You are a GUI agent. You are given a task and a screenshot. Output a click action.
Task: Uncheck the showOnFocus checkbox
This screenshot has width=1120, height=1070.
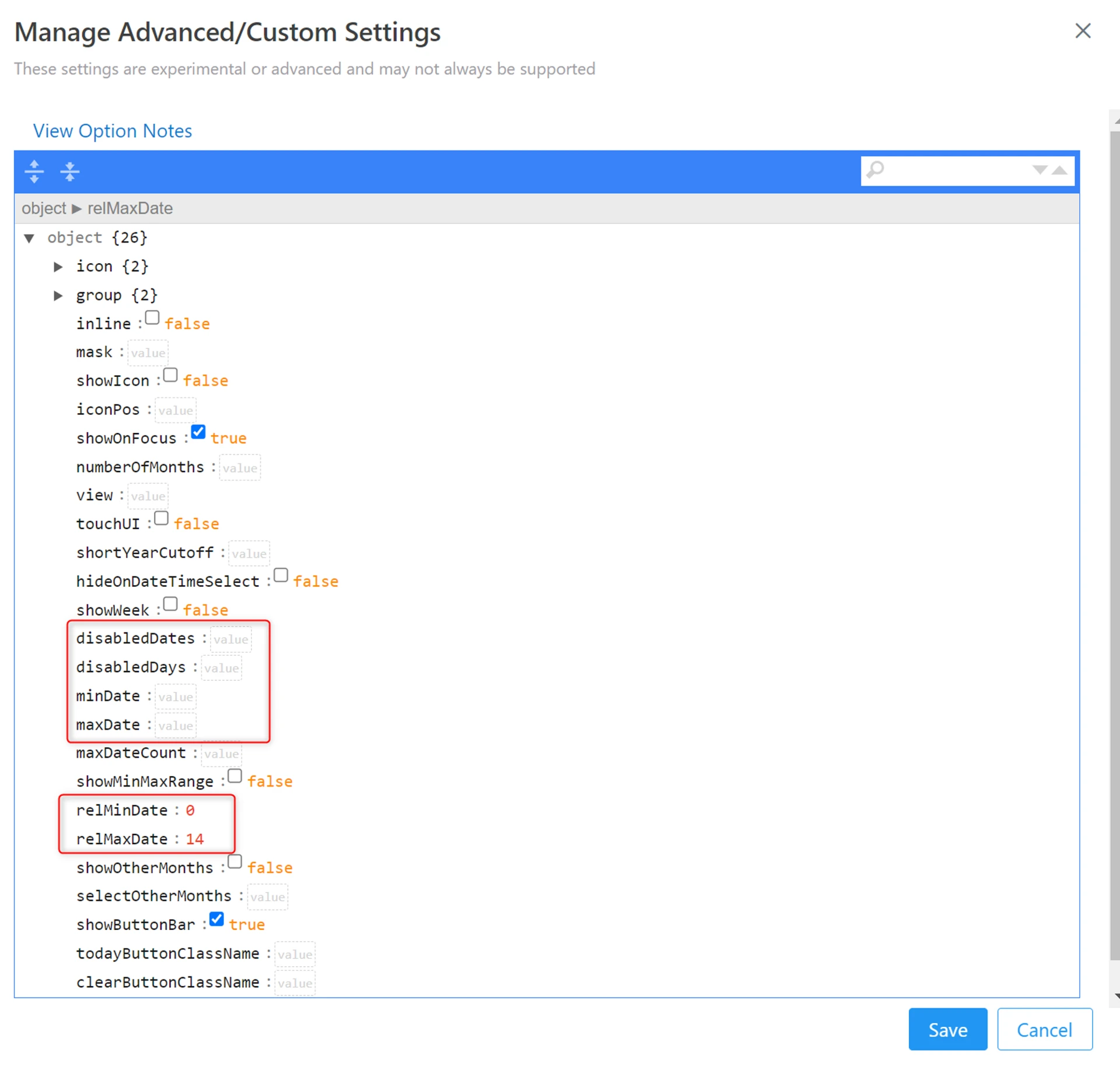coord(198,432)
